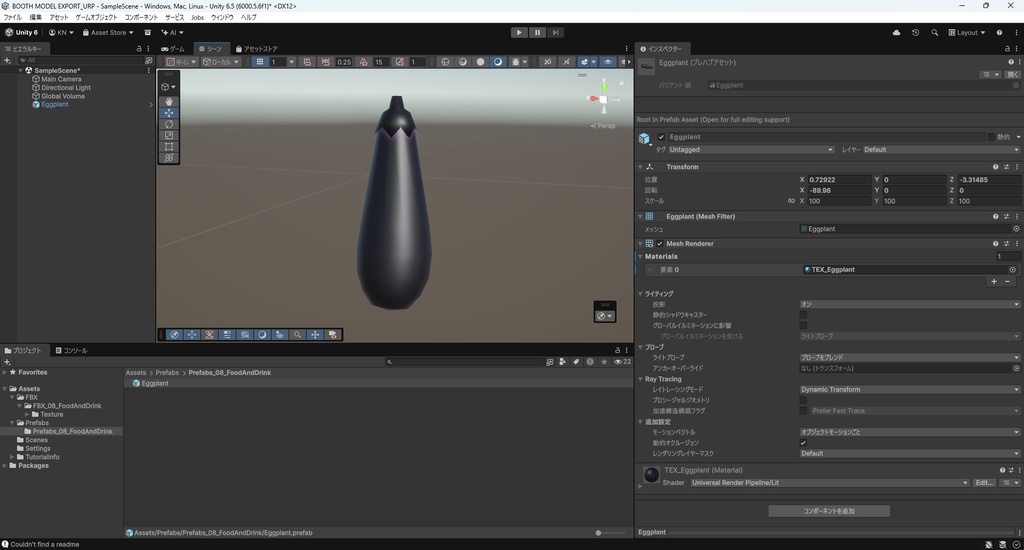Open the search icon in top toolbar

[x=935, y=32]
